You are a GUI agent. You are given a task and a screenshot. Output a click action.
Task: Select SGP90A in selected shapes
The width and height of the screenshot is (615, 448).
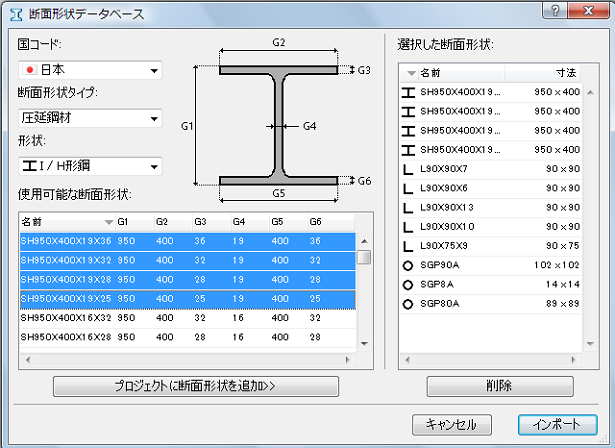coord(491,265)
